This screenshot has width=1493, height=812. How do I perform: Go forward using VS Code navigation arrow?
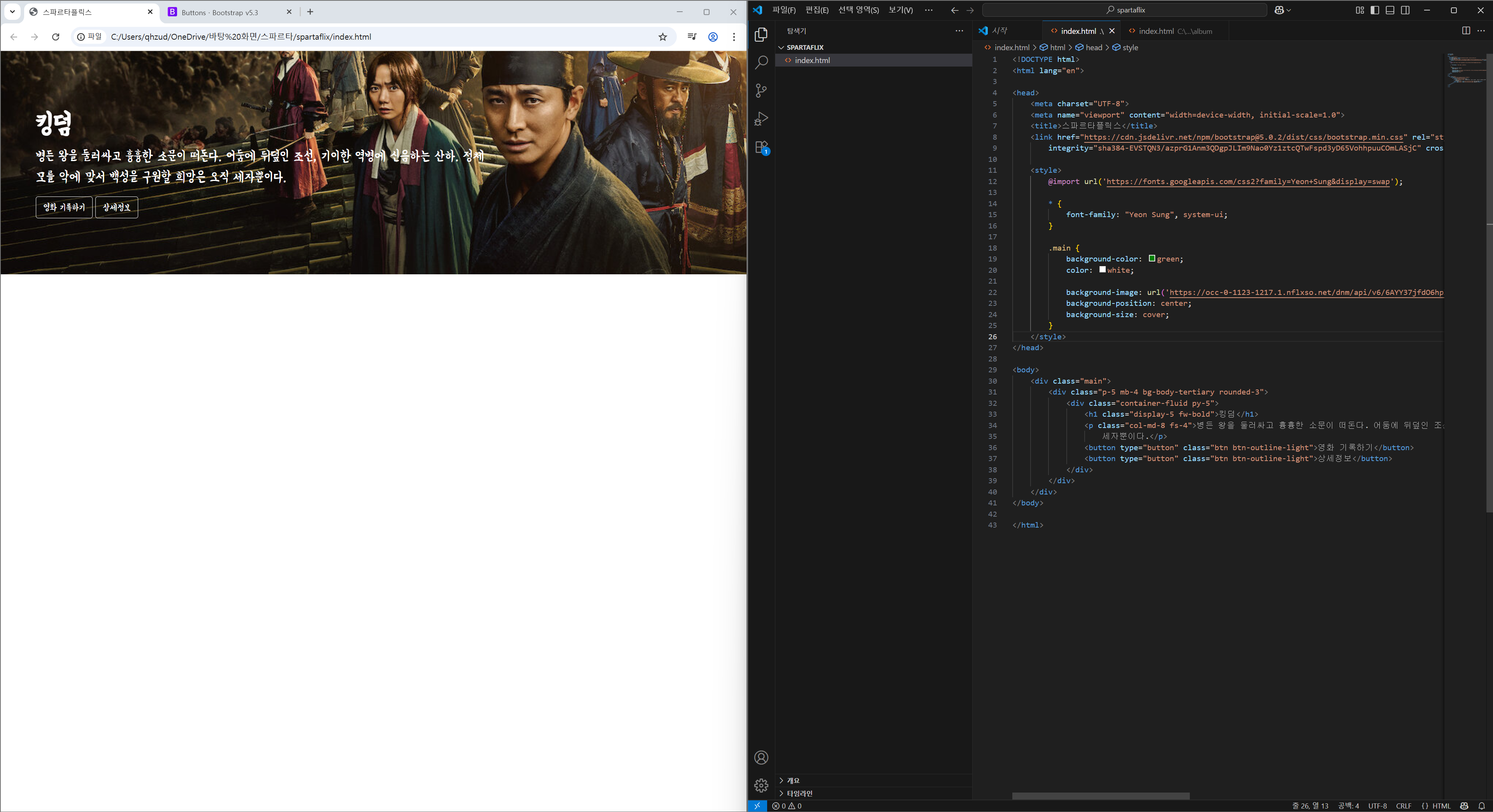(x=970, y=10)
